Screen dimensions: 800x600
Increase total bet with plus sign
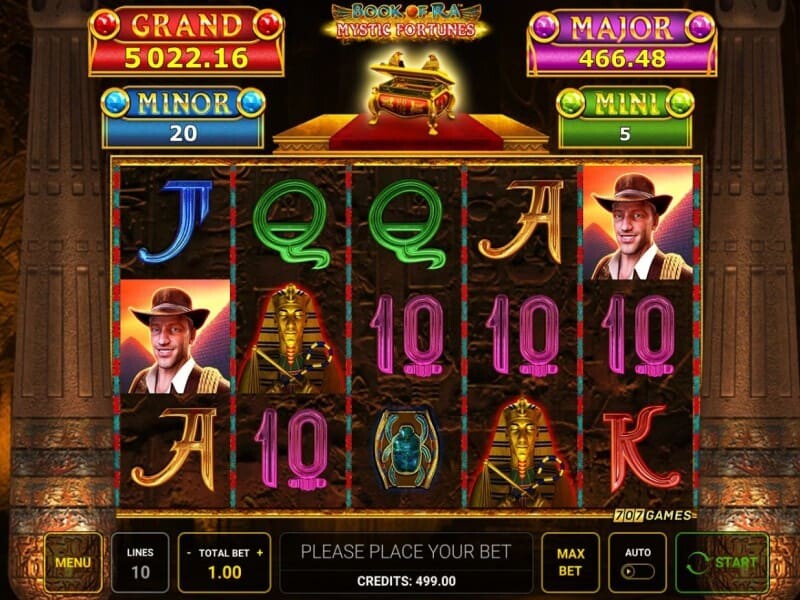260,553
